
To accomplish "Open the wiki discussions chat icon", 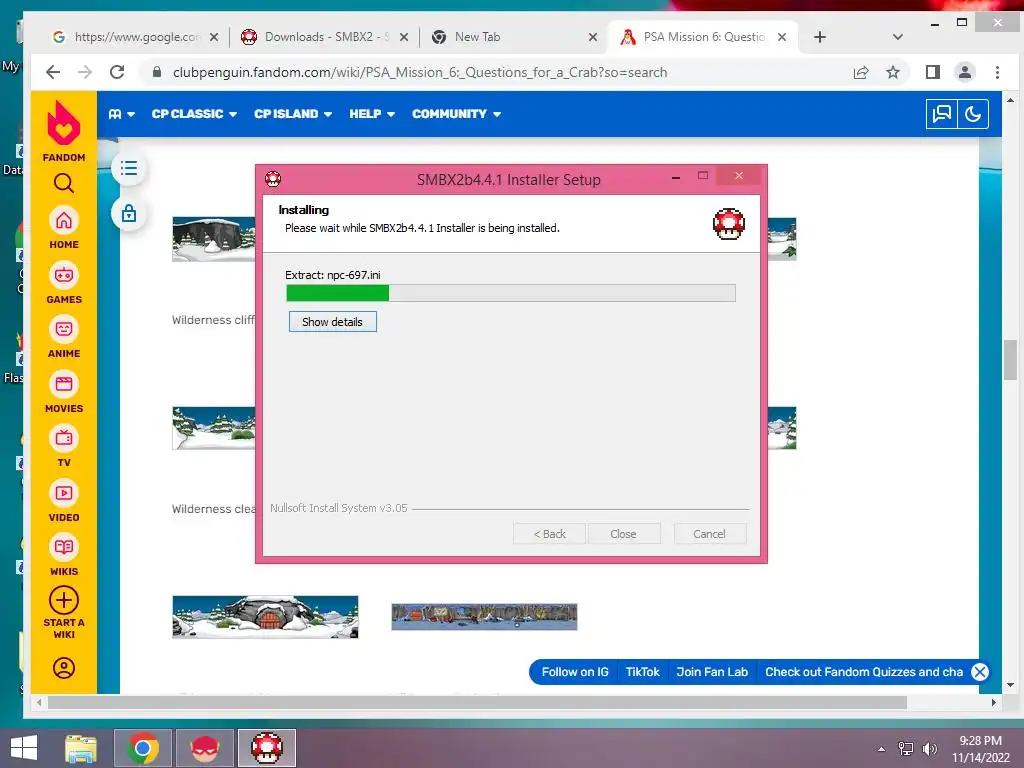I will point(942,114).
